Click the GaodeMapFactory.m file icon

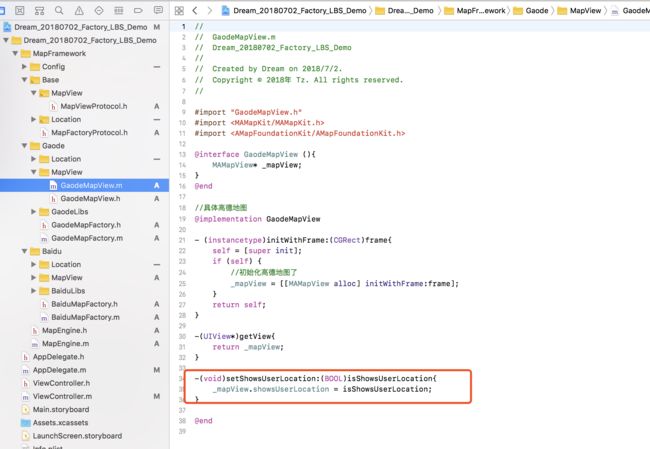(x=44, y=238)
